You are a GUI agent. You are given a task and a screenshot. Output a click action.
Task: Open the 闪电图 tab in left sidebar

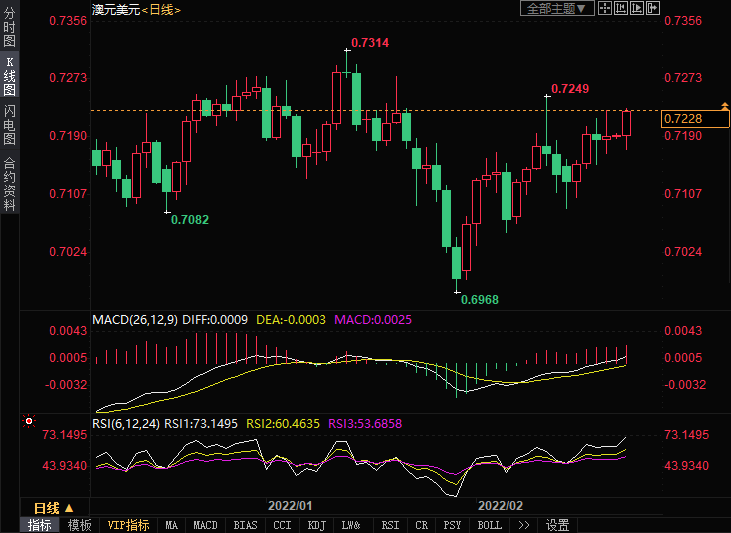(x=9, y=124)
